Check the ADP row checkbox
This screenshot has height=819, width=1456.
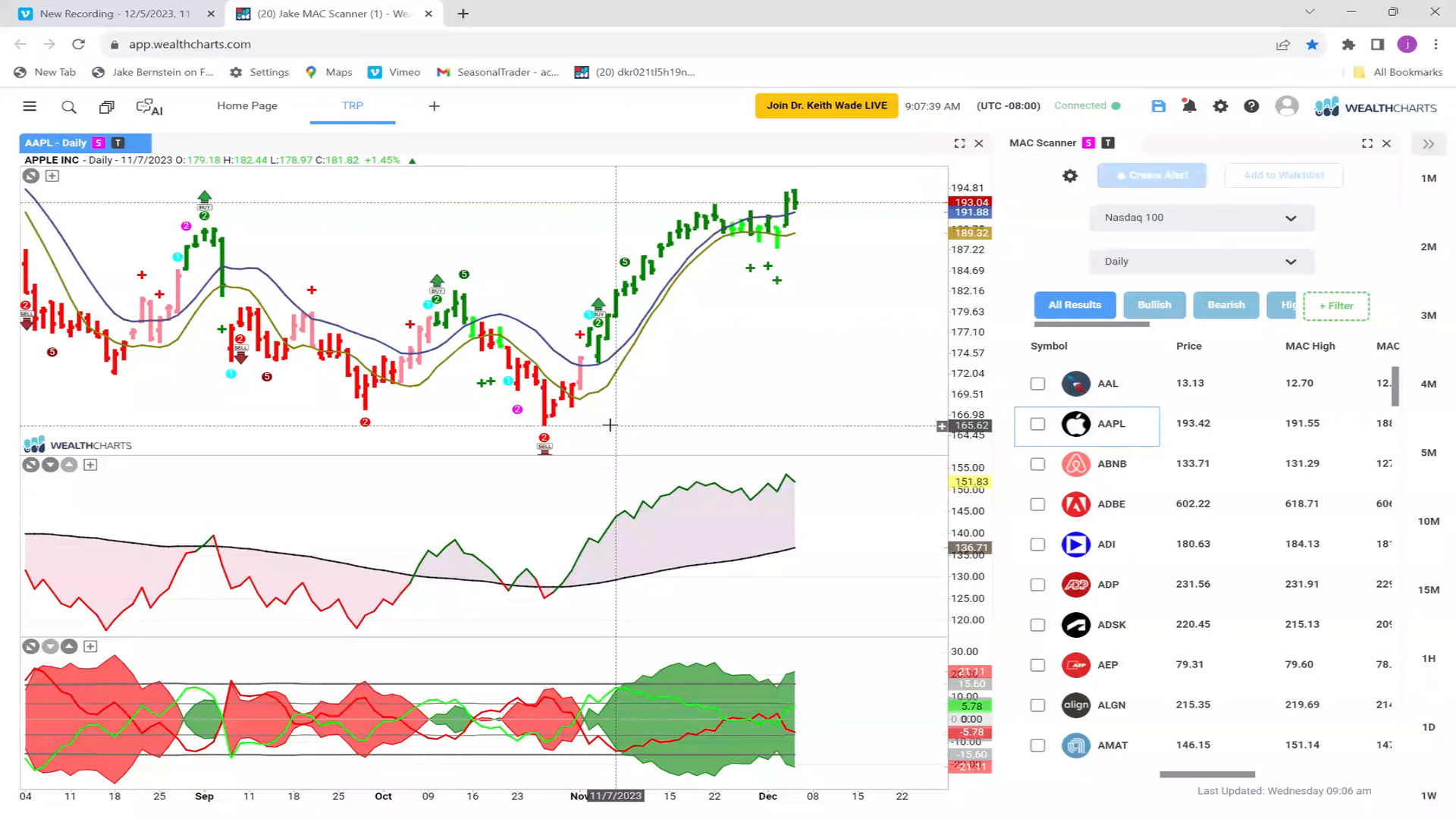coord(1037,585)
